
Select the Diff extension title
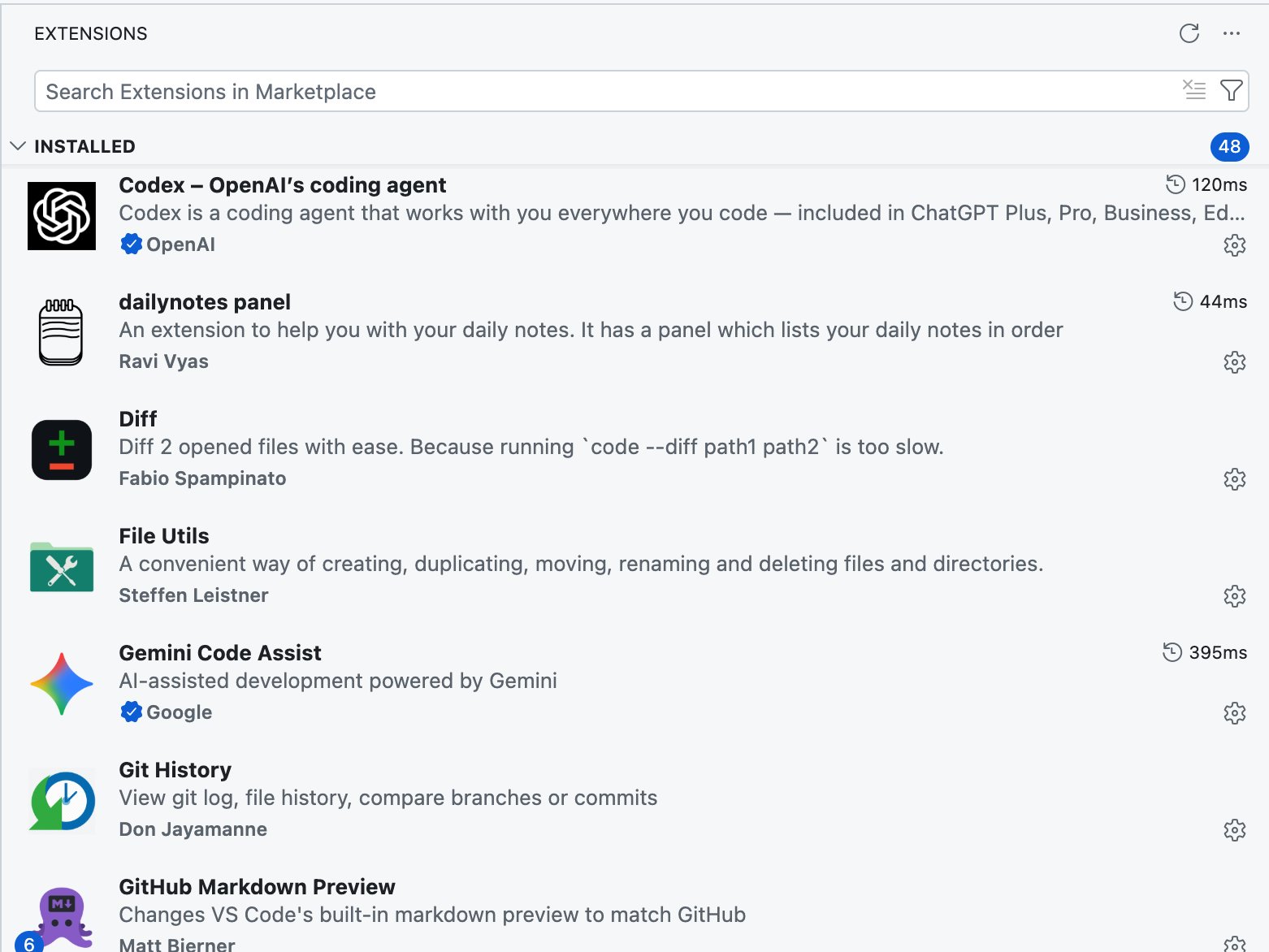tap(138, 419)
